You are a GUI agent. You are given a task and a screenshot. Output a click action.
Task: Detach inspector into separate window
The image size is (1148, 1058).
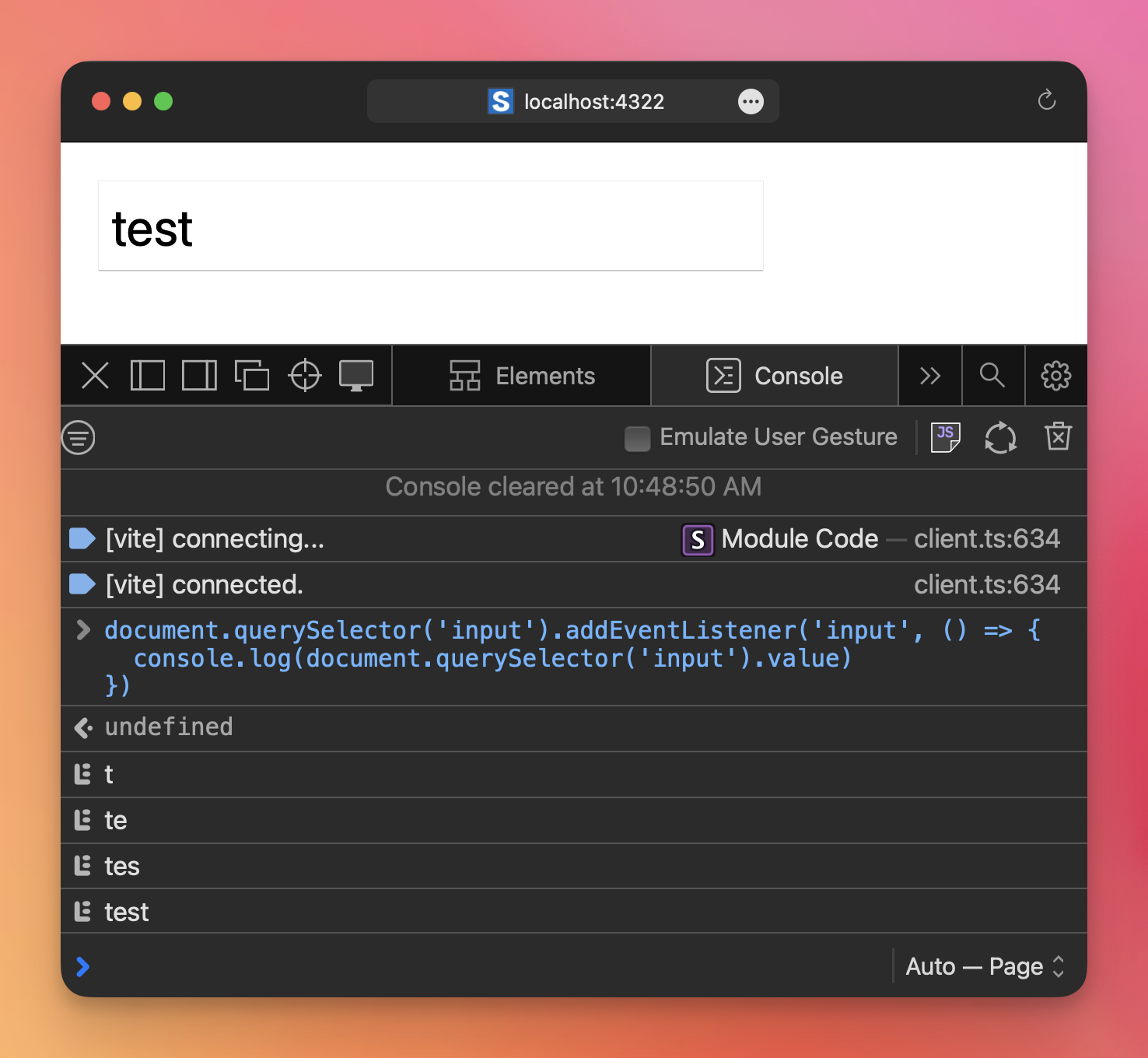pyautogui.click(x=252, y=376)
